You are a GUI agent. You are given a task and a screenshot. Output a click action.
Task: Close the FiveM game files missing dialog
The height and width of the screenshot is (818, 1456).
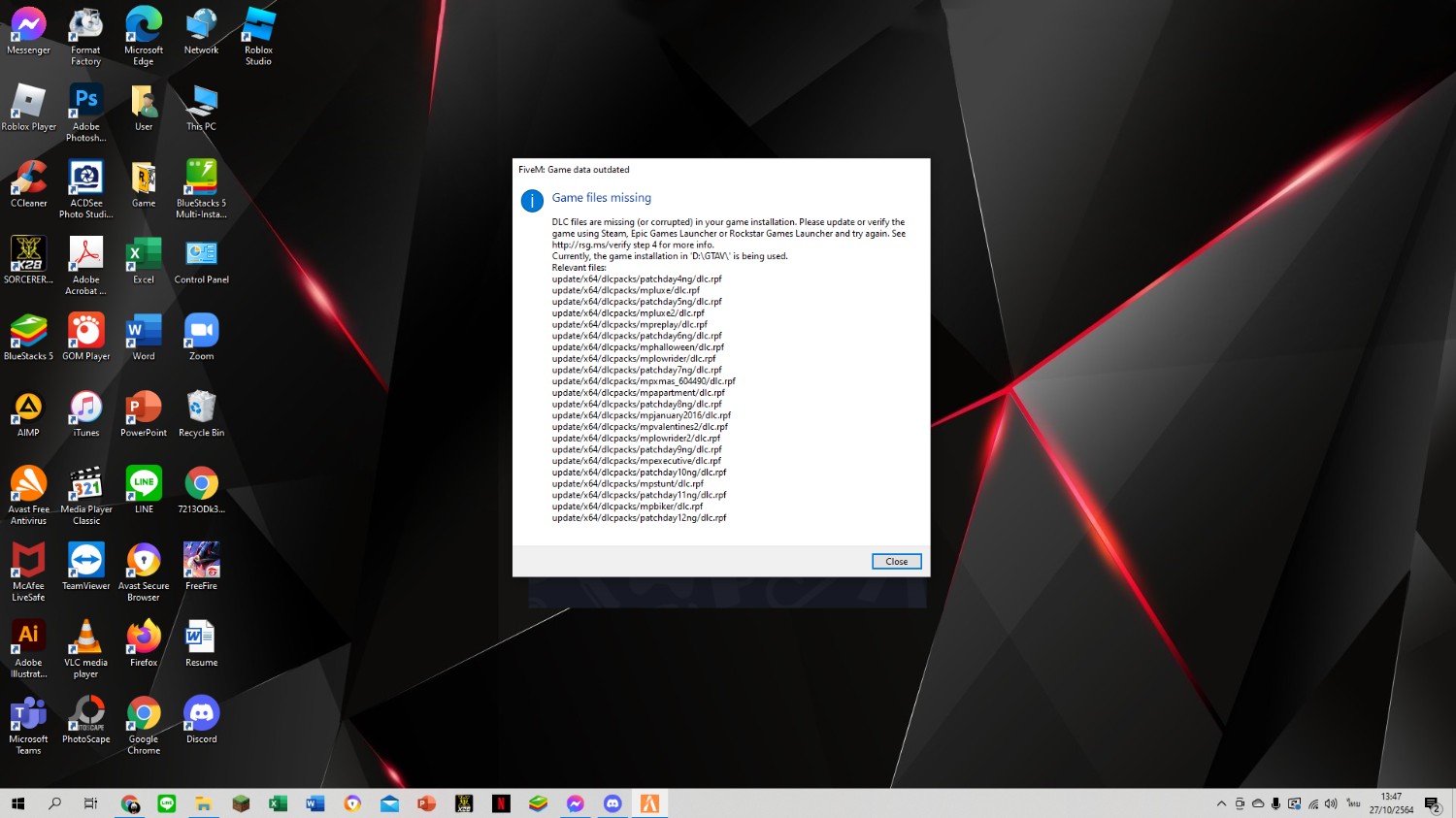(896, 562)
